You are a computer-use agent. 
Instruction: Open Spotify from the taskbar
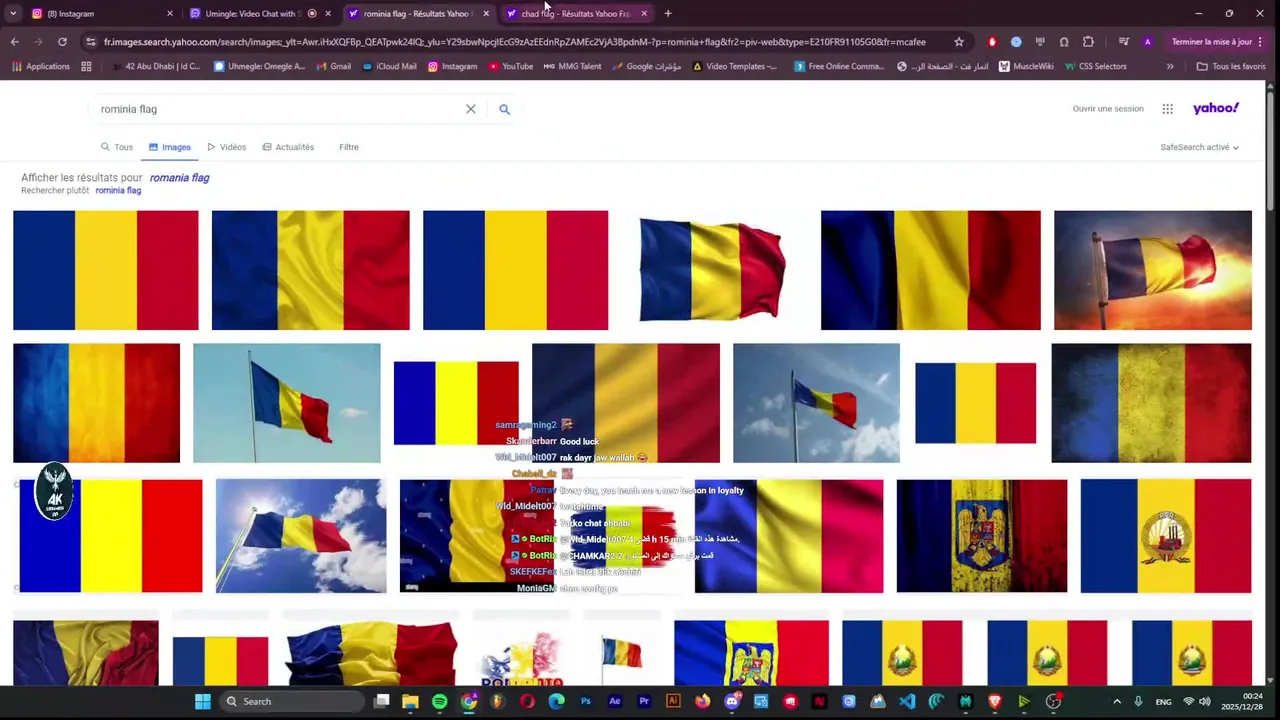click(439, 701)
